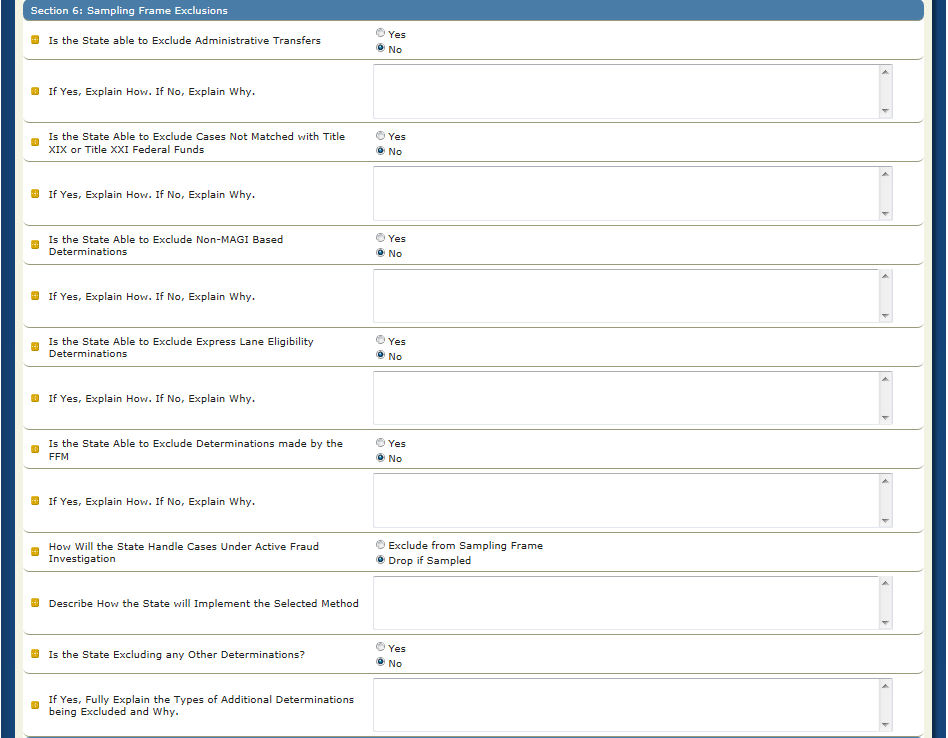This screenshot has height=738, width=948.
Task: Click the Section 6: Sampling Frame Exclusions header
Action: (x=130, y=11)
